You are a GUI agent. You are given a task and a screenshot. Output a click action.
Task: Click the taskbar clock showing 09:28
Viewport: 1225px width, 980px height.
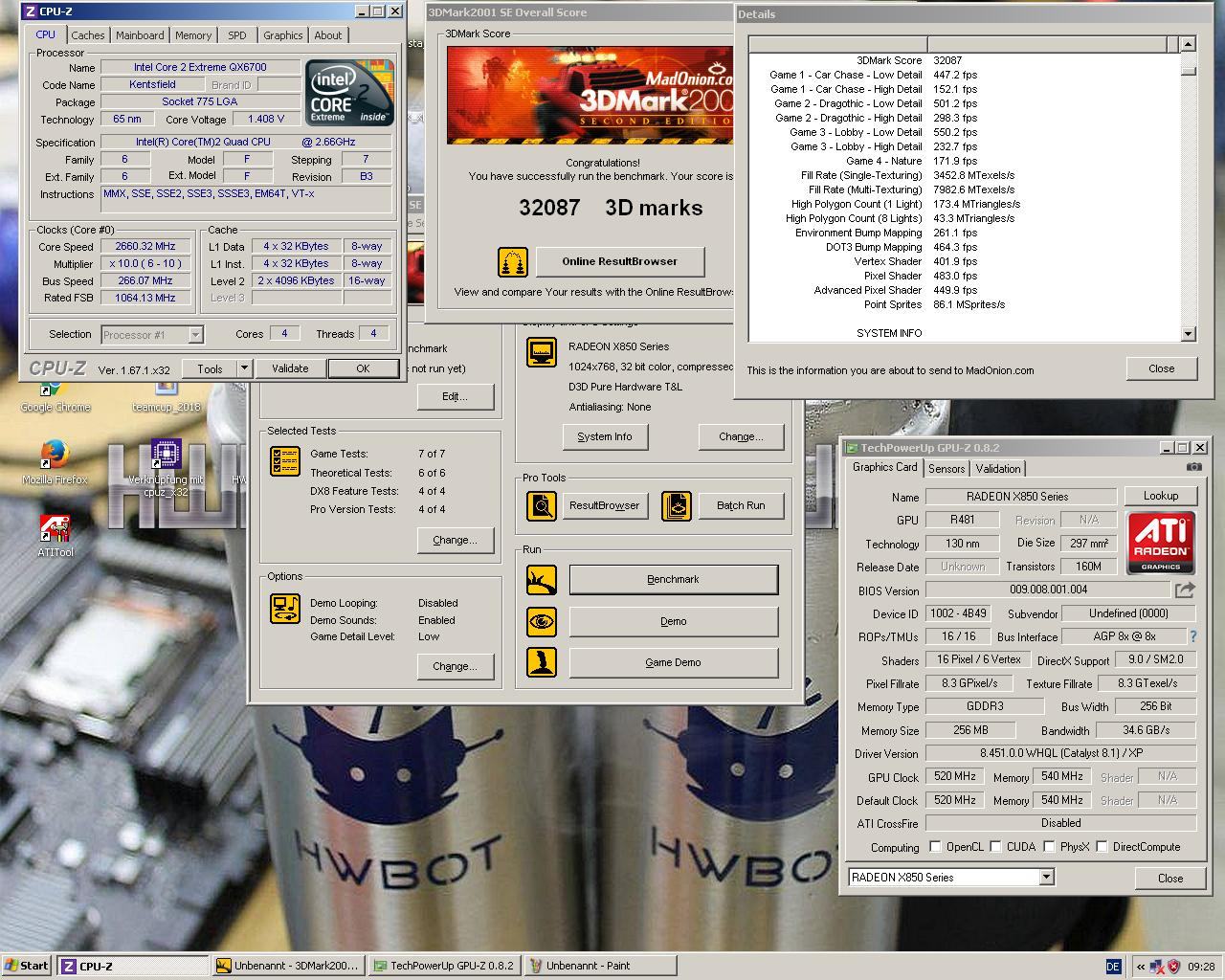1201,967
